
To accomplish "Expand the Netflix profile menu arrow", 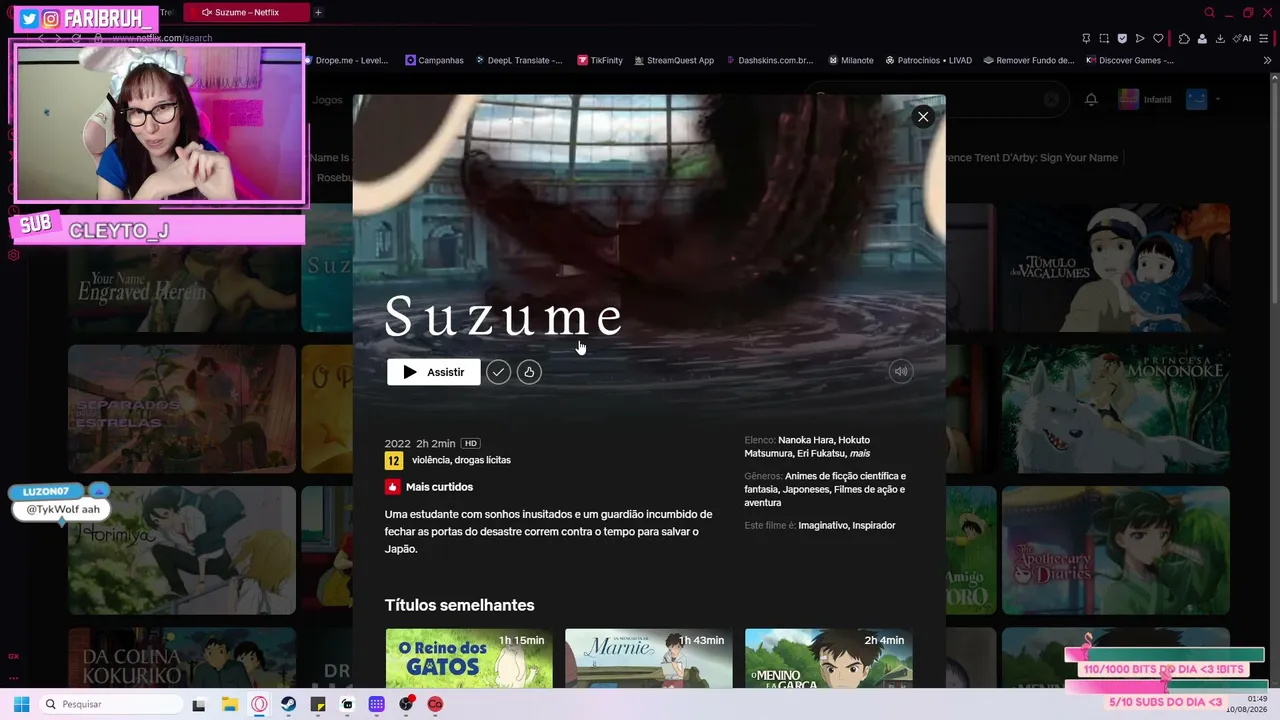I will (1217, 99).
